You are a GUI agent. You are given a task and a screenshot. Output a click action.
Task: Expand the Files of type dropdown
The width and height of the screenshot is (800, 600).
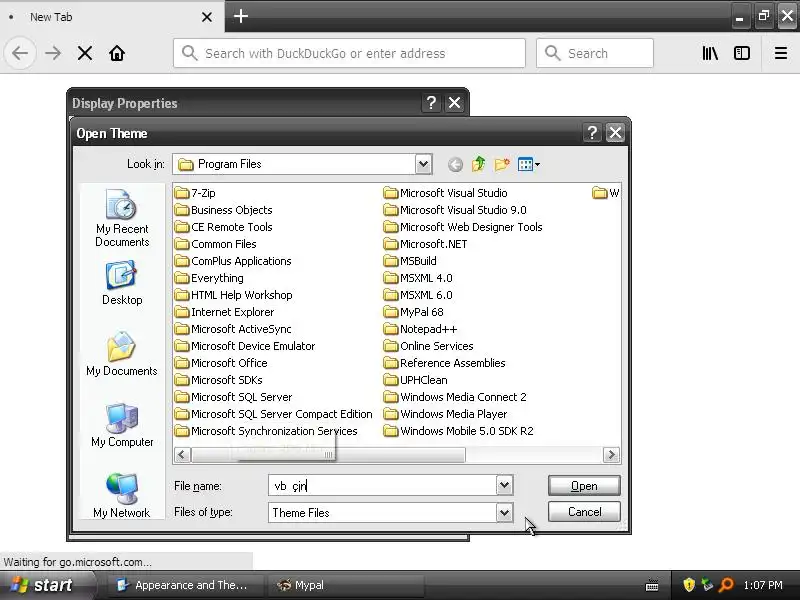click(504, 512)
